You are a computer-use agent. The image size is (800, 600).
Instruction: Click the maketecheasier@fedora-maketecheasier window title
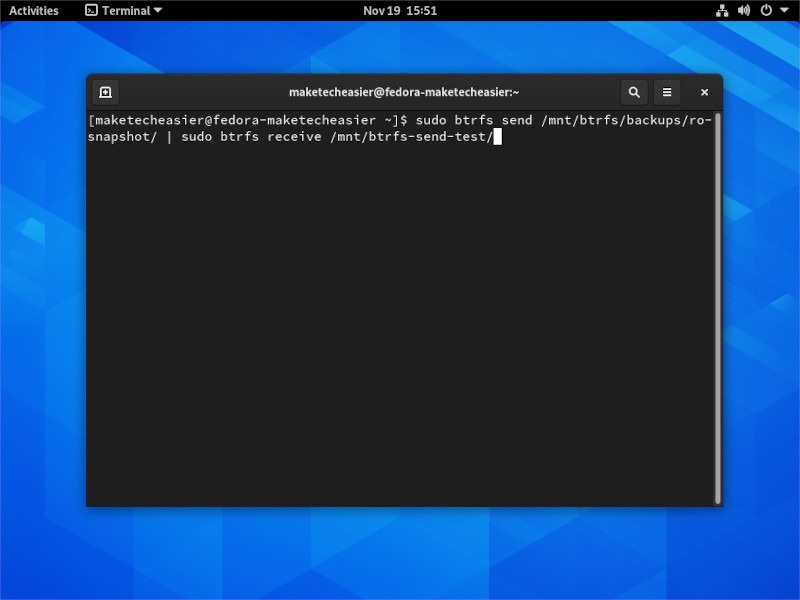(405, 92)
